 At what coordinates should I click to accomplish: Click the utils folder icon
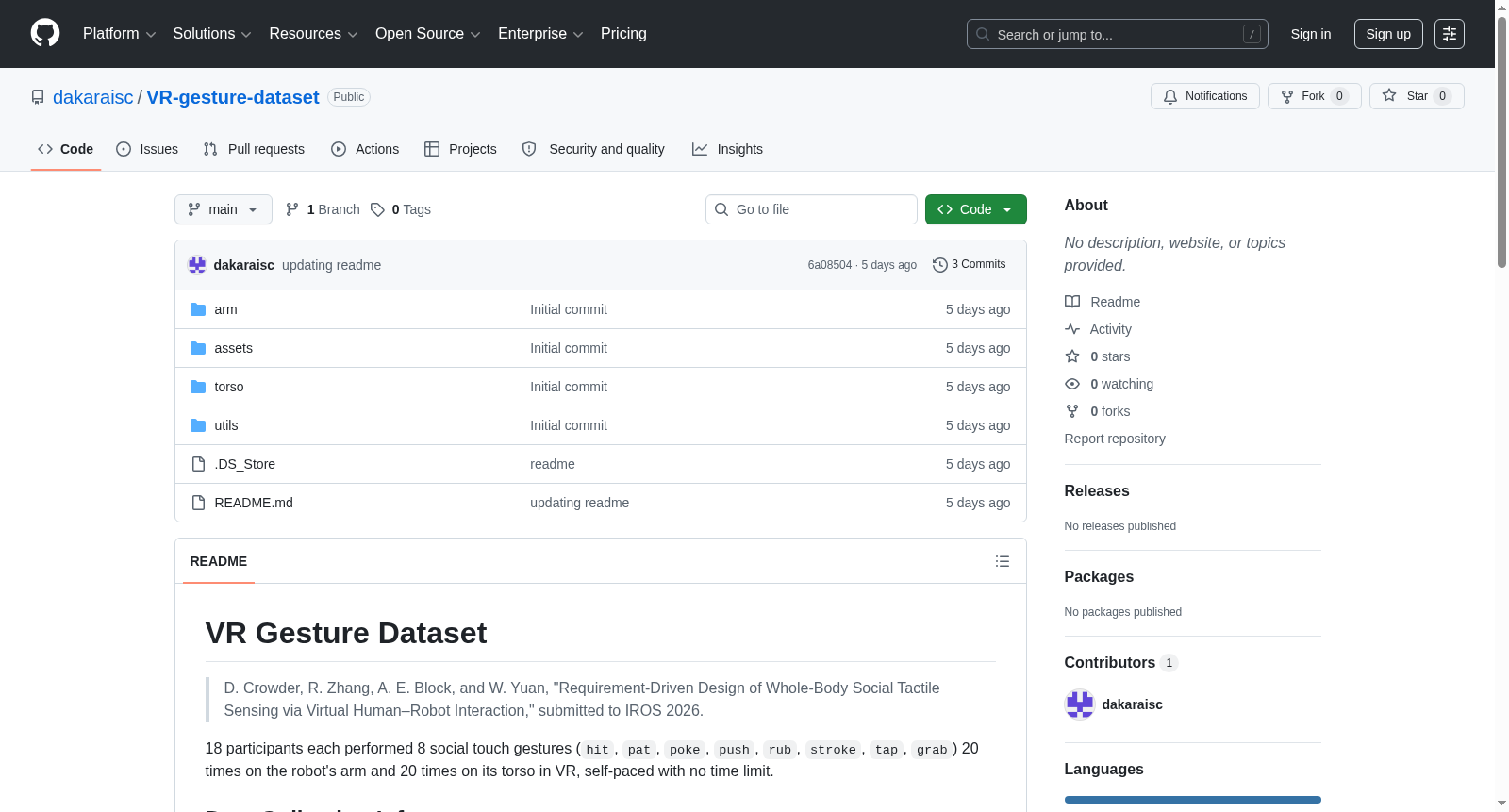pos(198,425)
